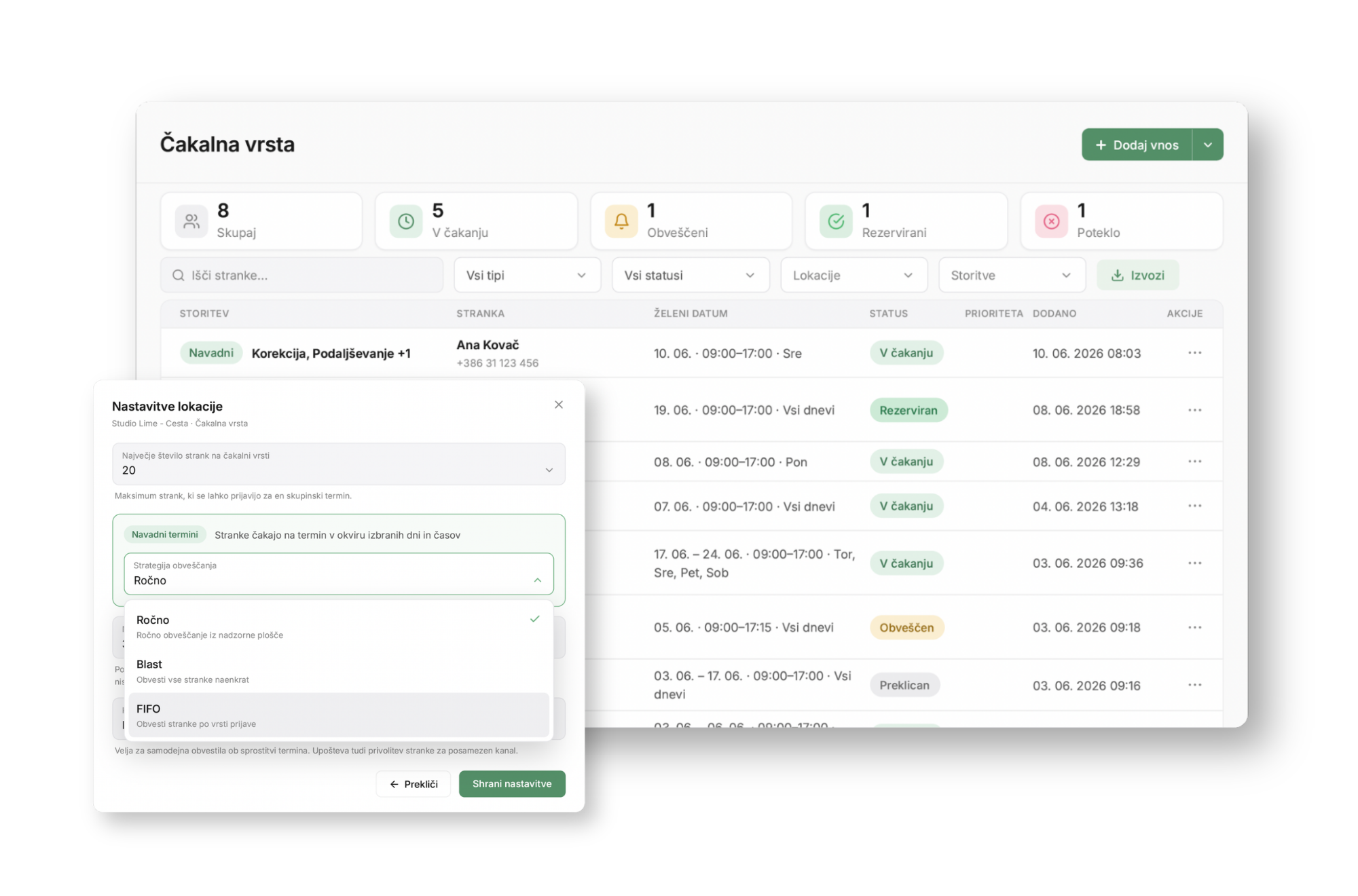Image resolution: width=1358 pixels, height=896 pixels.
Task: Click the Ana Kovač client name
Action: click(x=488, y=345)
